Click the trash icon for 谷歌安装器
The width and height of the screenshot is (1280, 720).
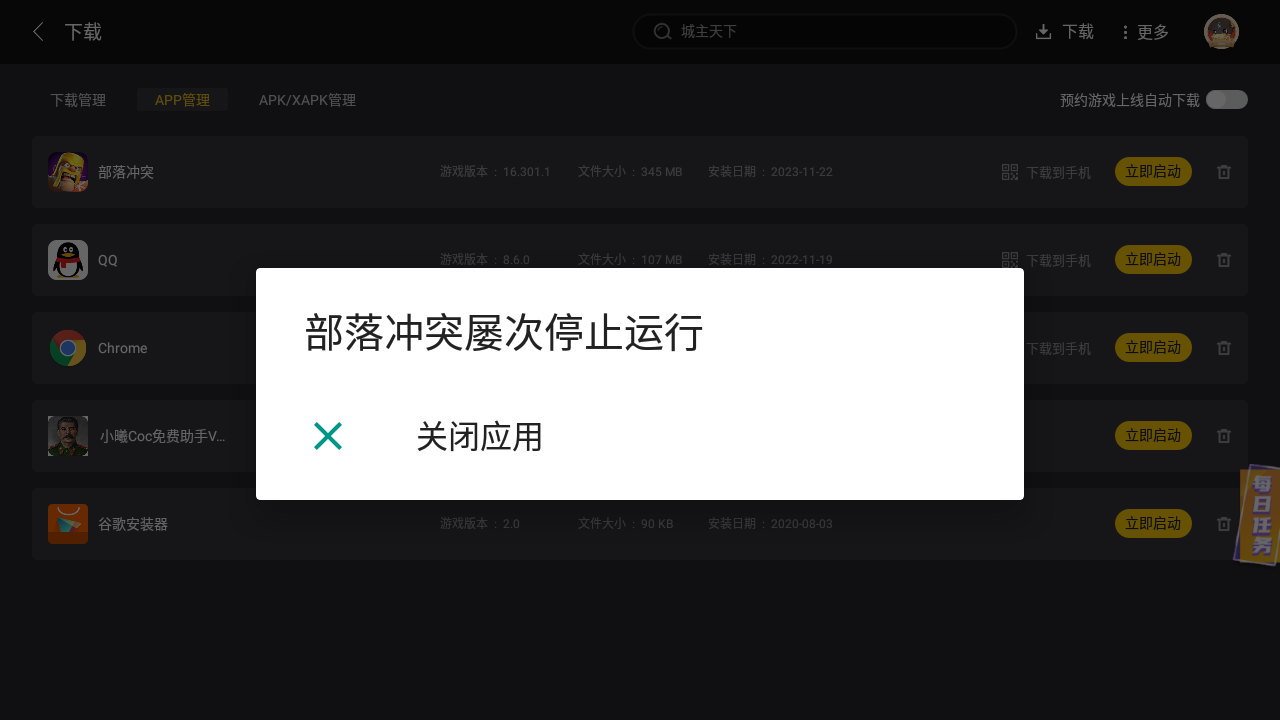click(1224, 524)
